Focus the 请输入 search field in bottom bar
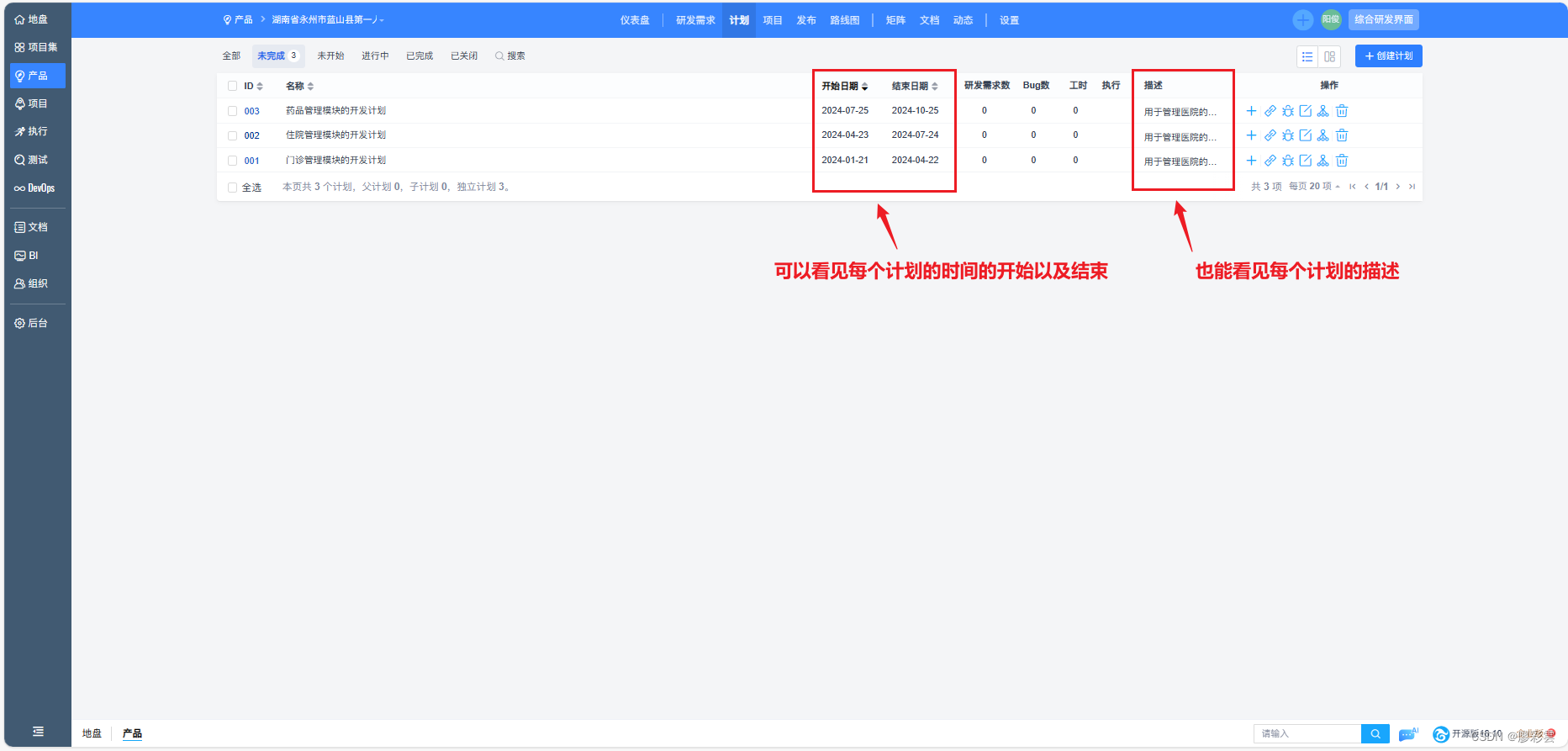Screen dimensions: 1568x751 coord(1307,734)
